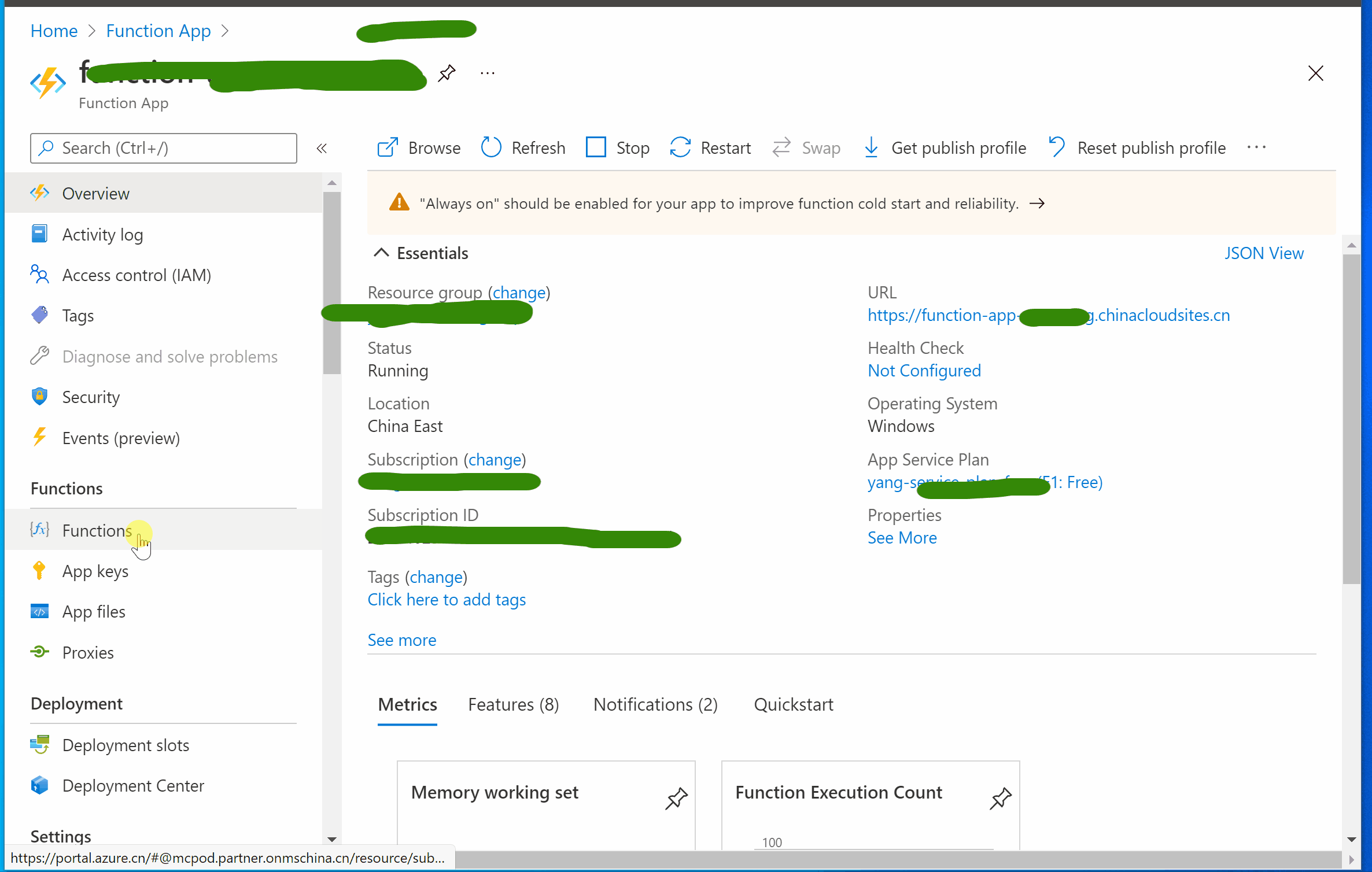
Task: Click the sidebar search box
Action: [x=164, y=149]
